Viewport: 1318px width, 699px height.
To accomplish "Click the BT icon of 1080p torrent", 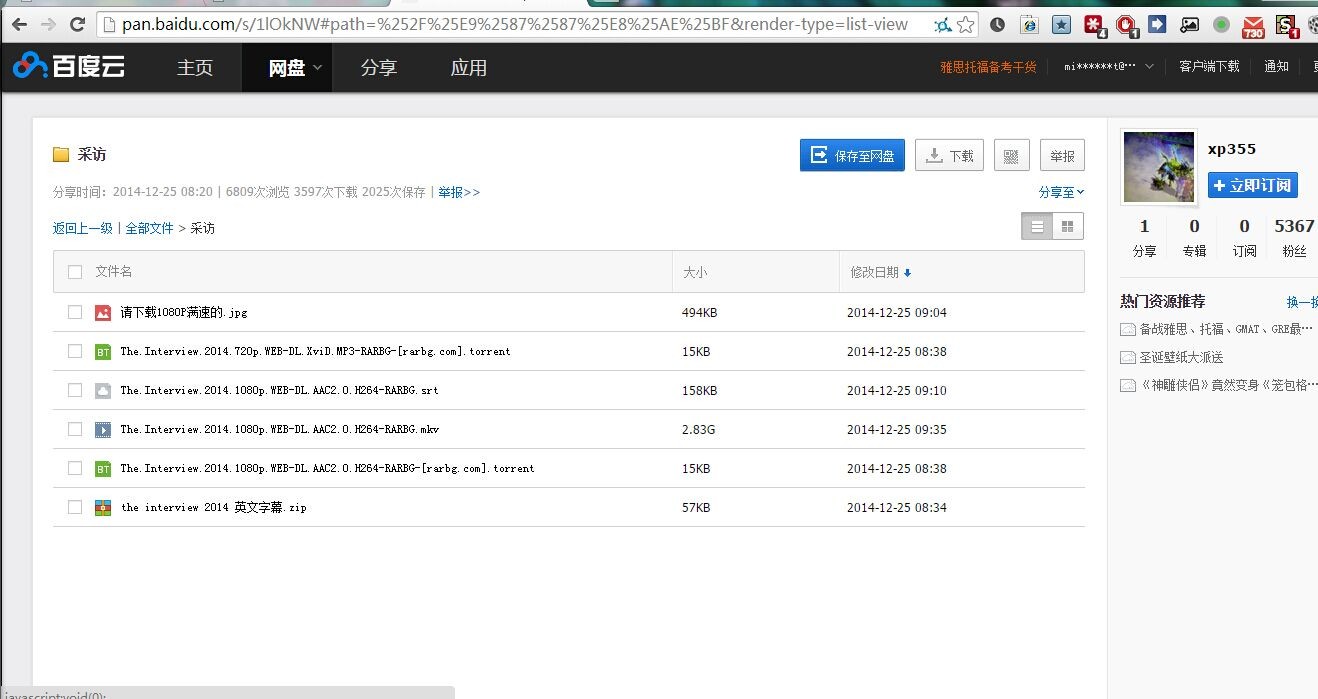I will [x=102, y=468].
